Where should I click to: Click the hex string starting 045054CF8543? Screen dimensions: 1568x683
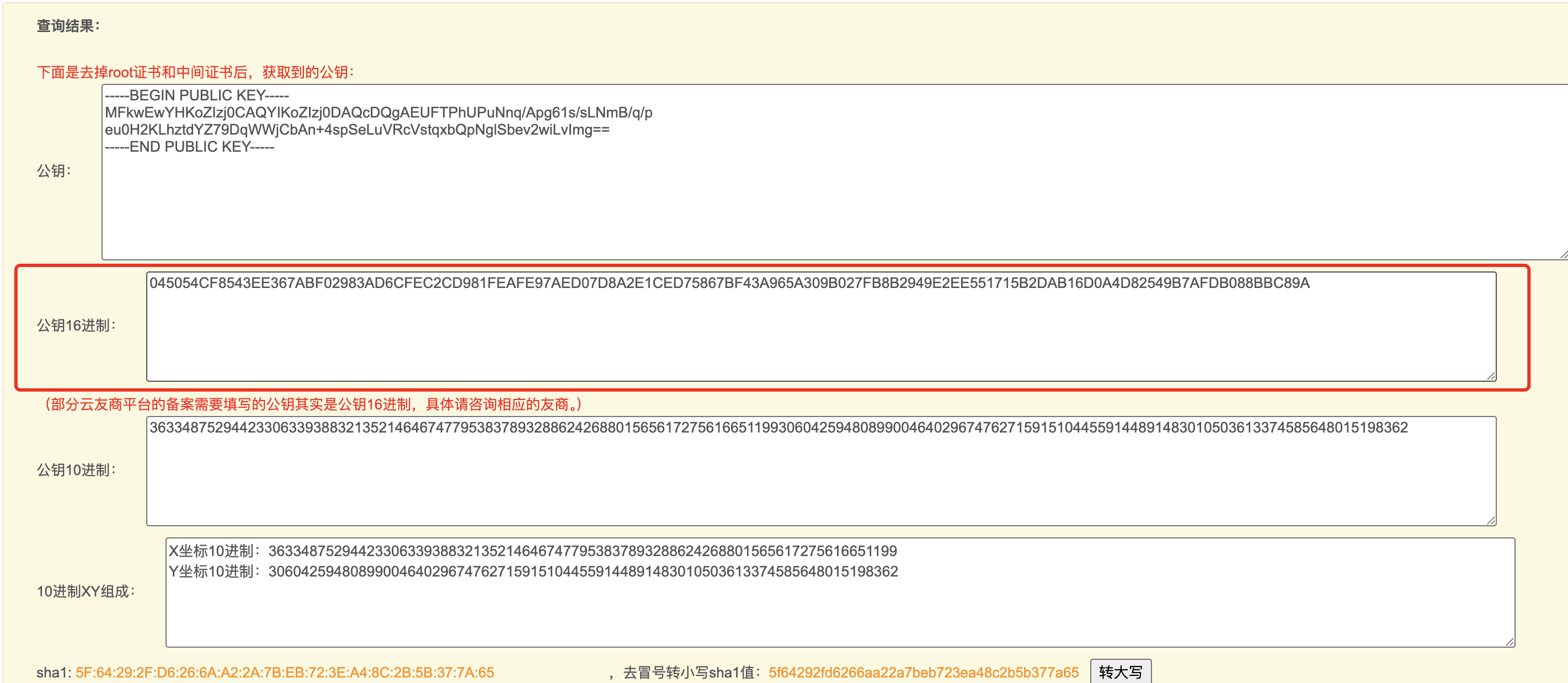(x=729, y=282)
